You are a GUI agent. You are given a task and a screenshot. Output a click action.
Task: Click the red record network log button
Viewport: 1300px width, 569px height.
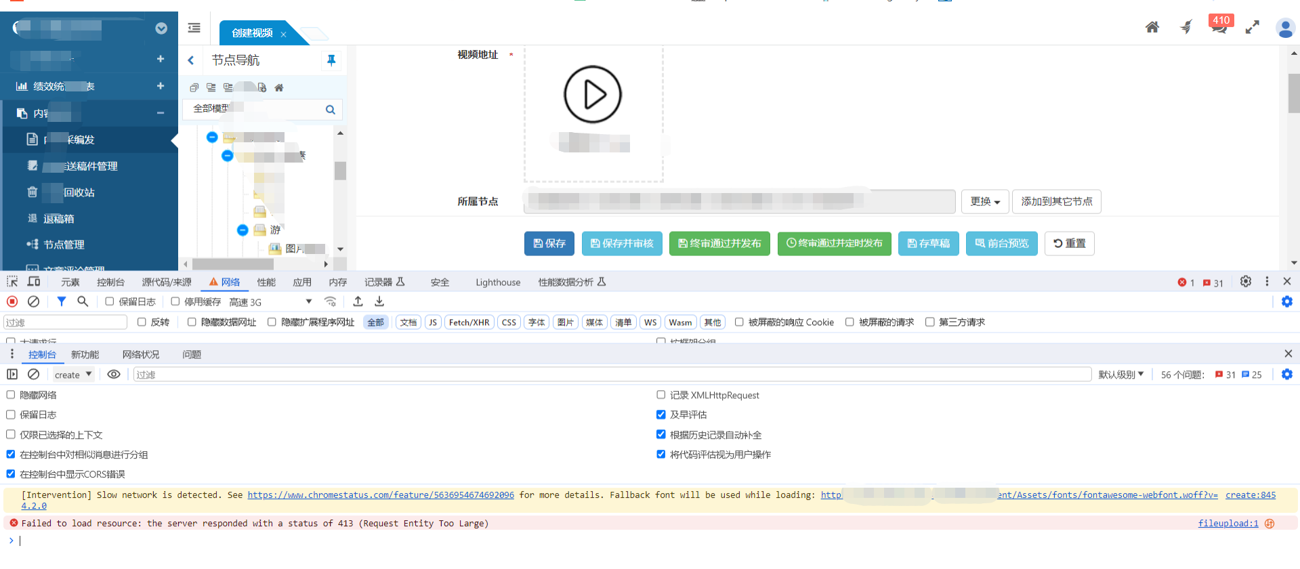click(x=12, y=302)
